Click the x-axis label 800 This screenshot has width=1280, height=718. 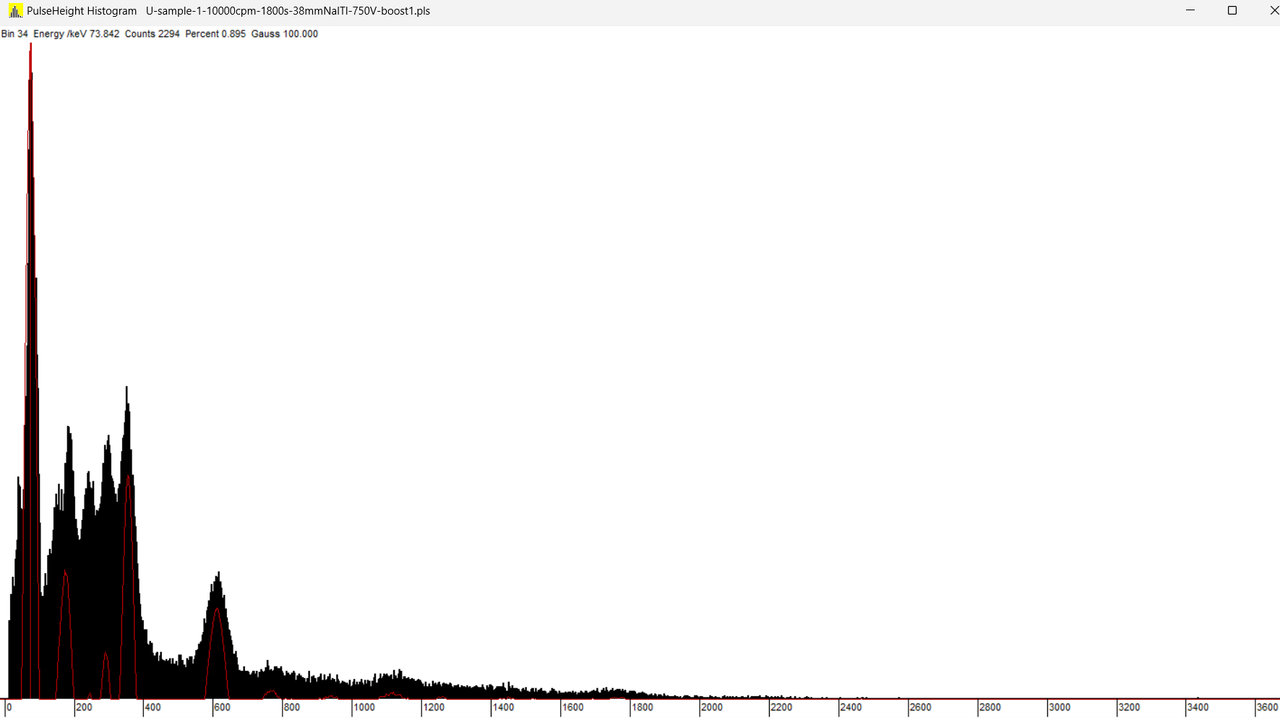(x=292, y=708)
